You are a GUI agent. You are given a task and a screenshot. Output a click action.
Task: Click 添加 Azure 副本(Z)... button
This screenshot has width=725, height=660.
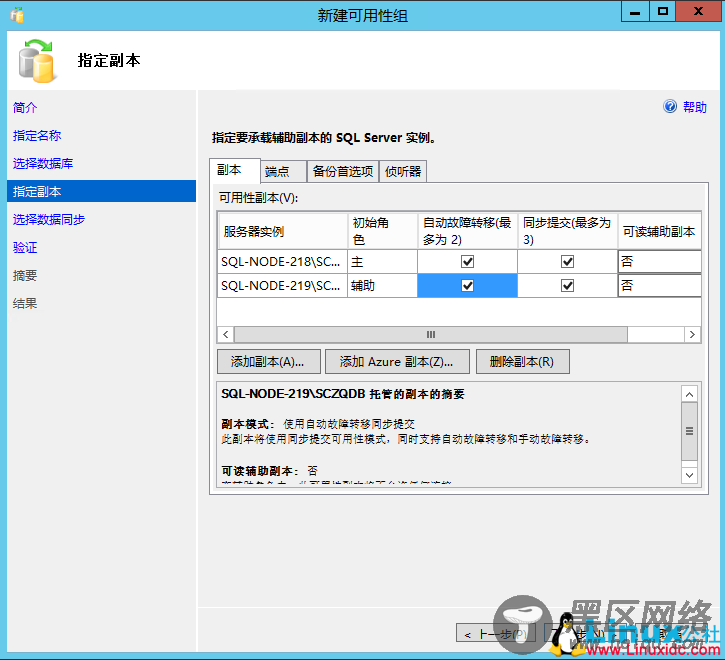(397, 361)
